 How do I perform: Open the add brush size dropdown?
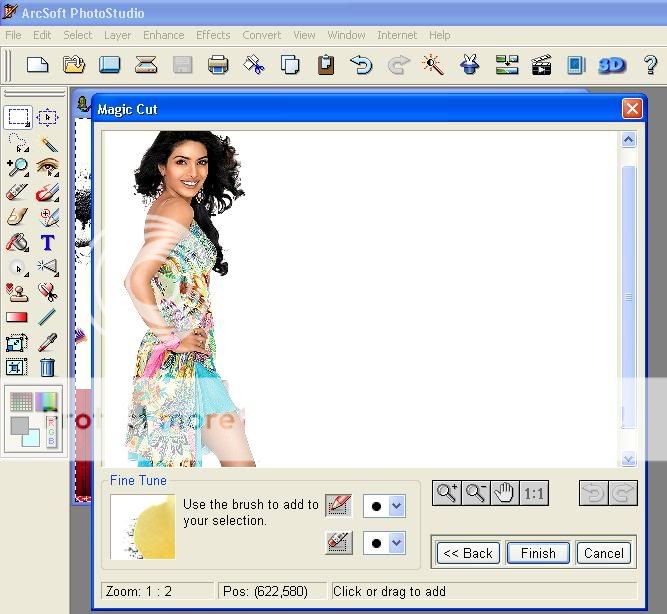click(x=396, y=506)
